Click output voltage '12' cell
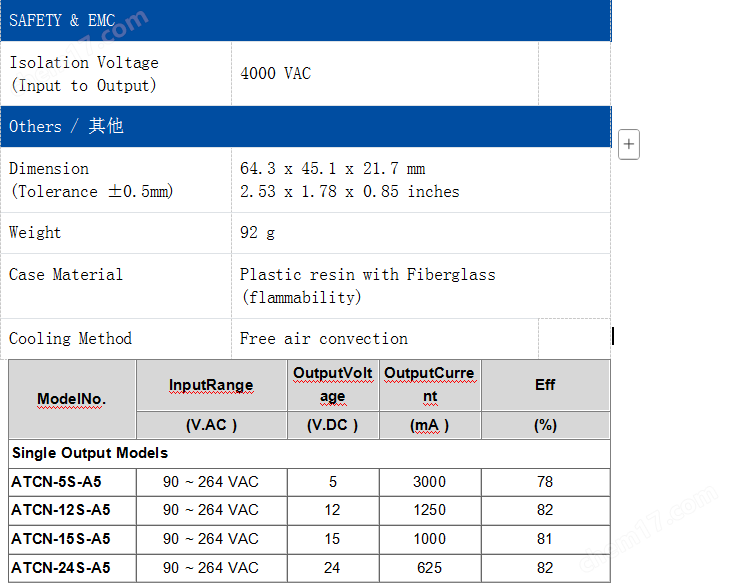Viewport: 729px width, 583px height. click(333, 510)
